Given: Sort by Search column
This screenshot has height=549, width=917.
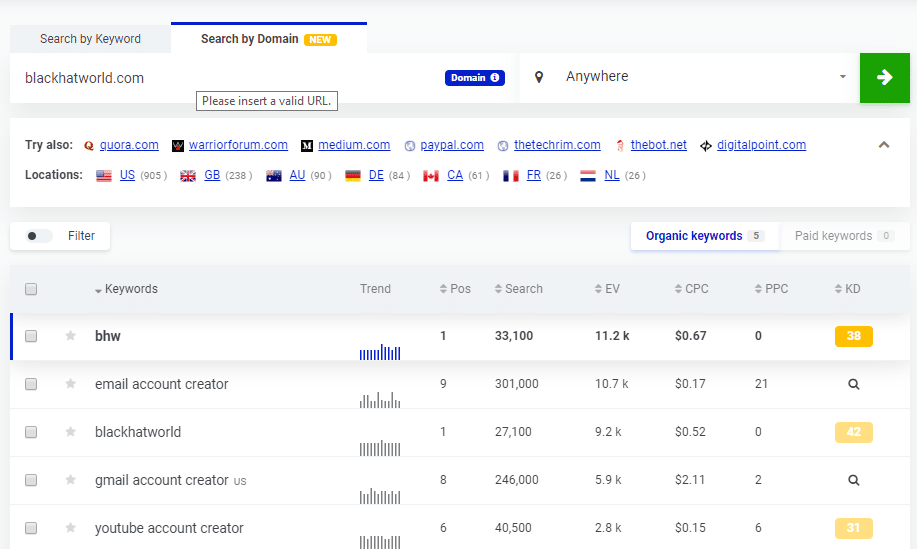Looking at the screenshot, I should coord(519,289).
